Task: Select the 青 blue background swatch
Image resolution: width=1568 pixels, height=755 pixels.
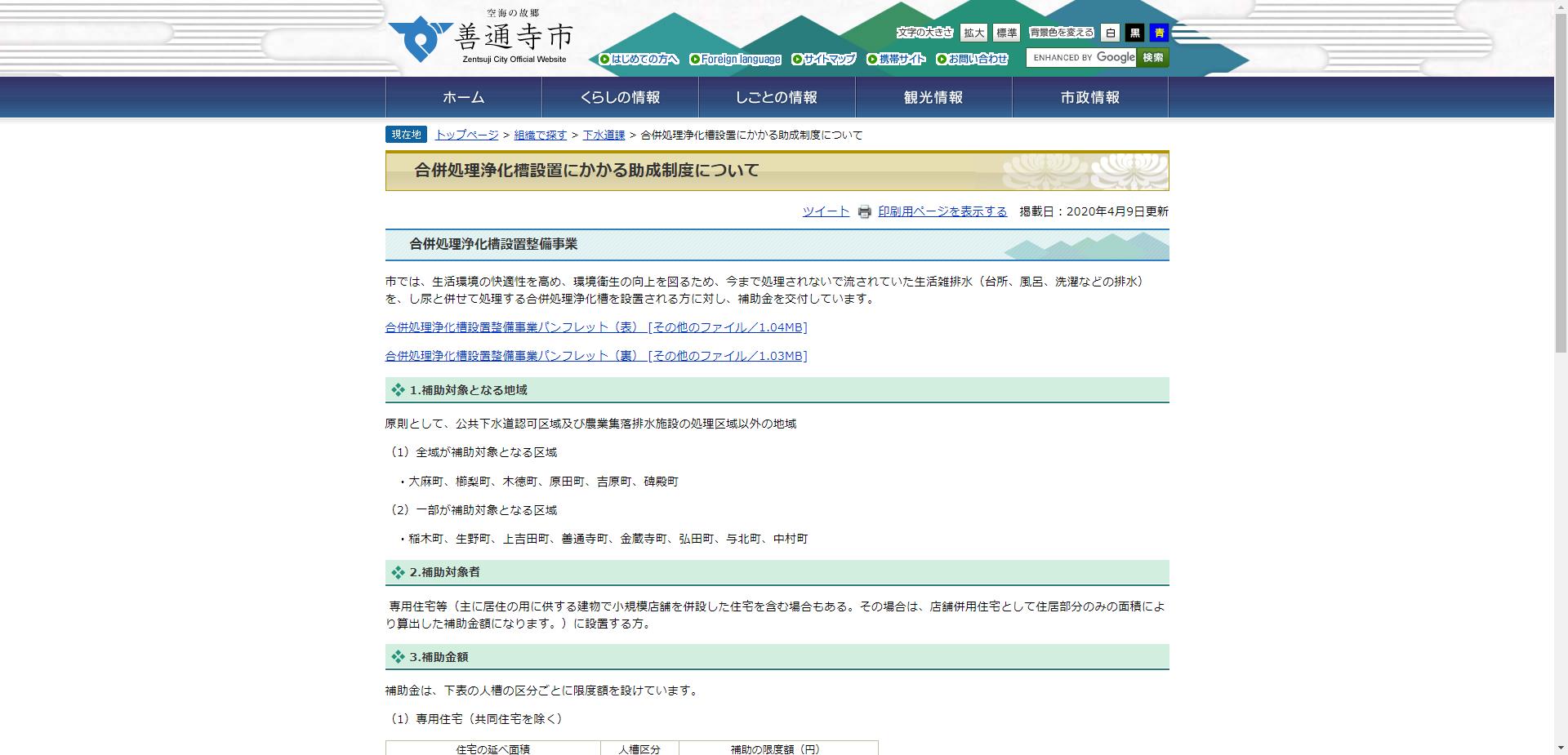Action: pos(1159,33)
